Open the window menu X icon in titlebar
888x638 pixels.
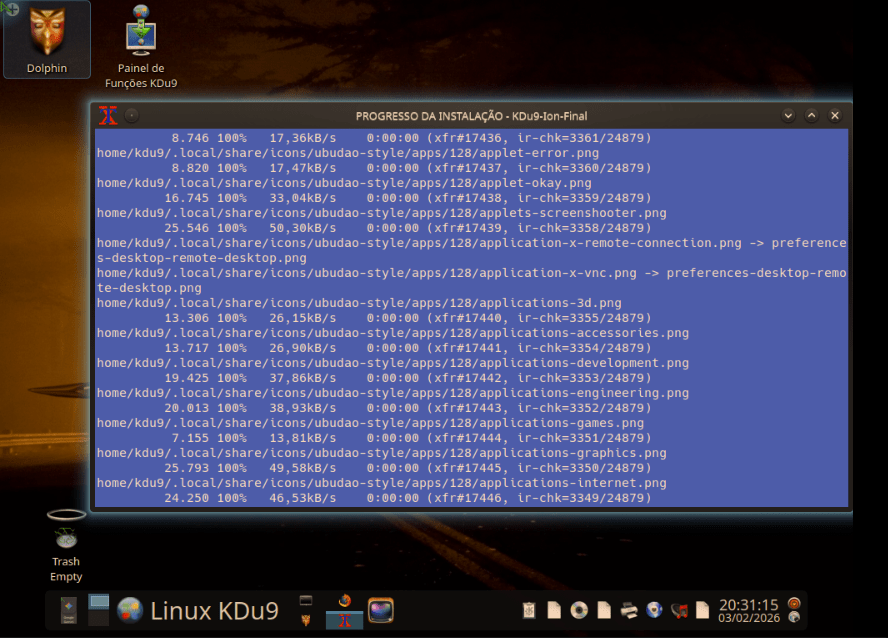[x=109, y=115]
